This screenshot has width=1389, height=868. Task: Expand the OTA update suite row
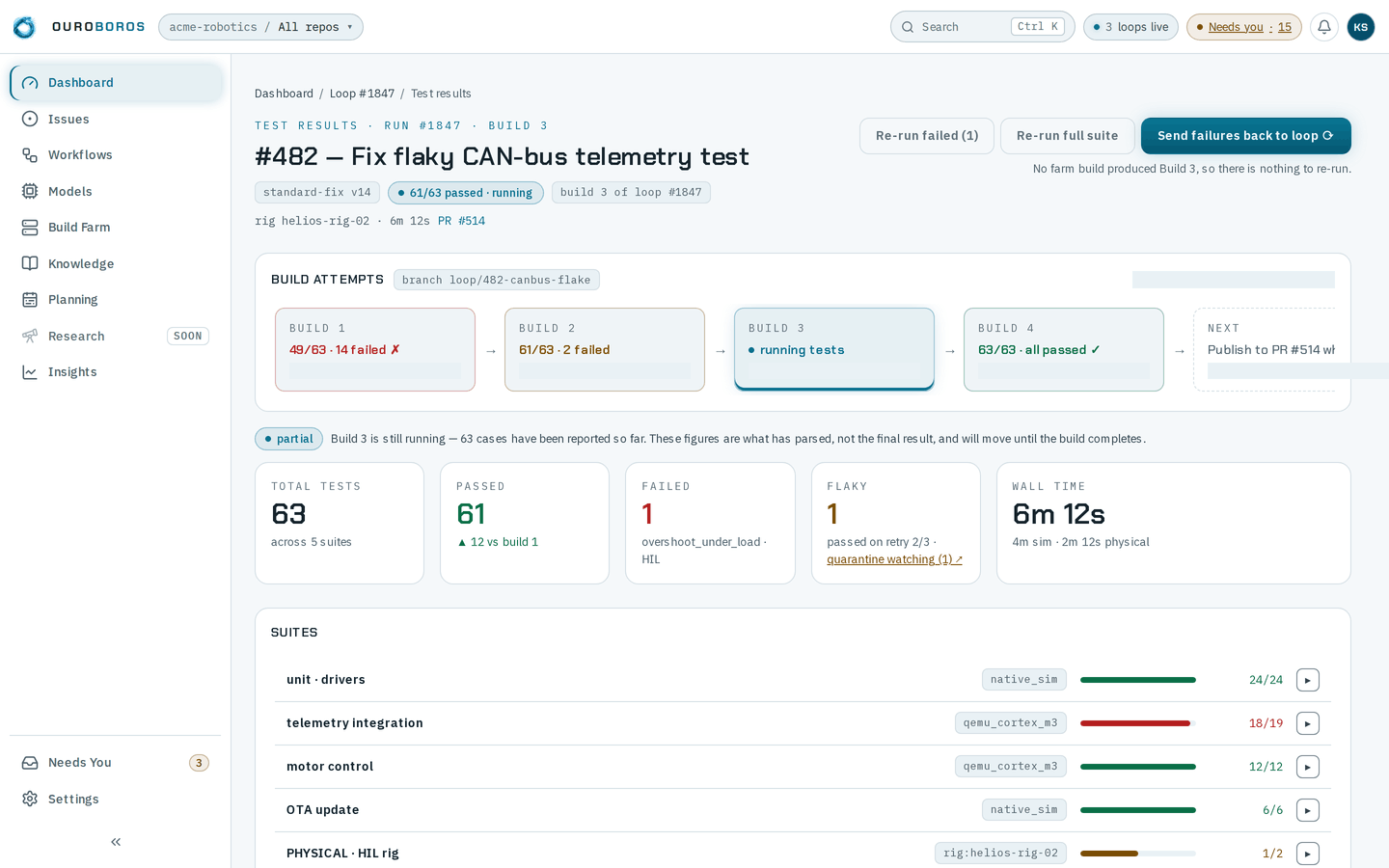(x=1308, y=810)
